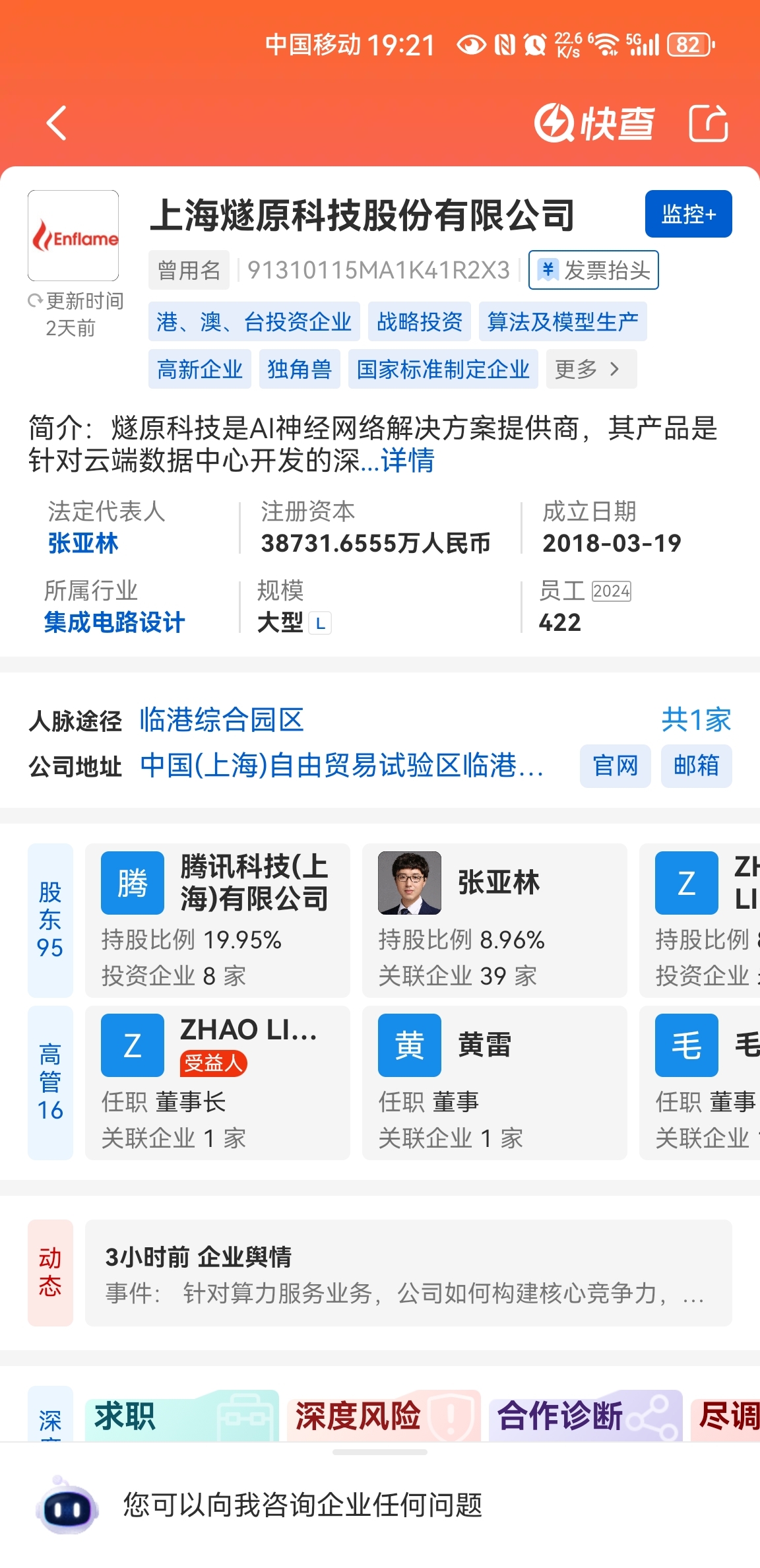Select tag 国家标准制定企业
760x1568 pixels.
[x=443, y=369]
